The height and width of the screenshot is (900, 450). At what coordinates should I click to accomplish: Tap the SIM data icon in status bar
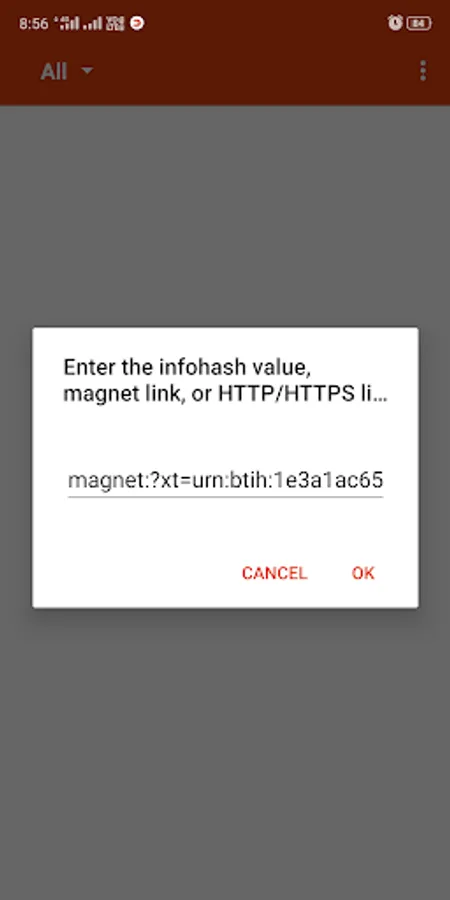(x=115, y=24)
